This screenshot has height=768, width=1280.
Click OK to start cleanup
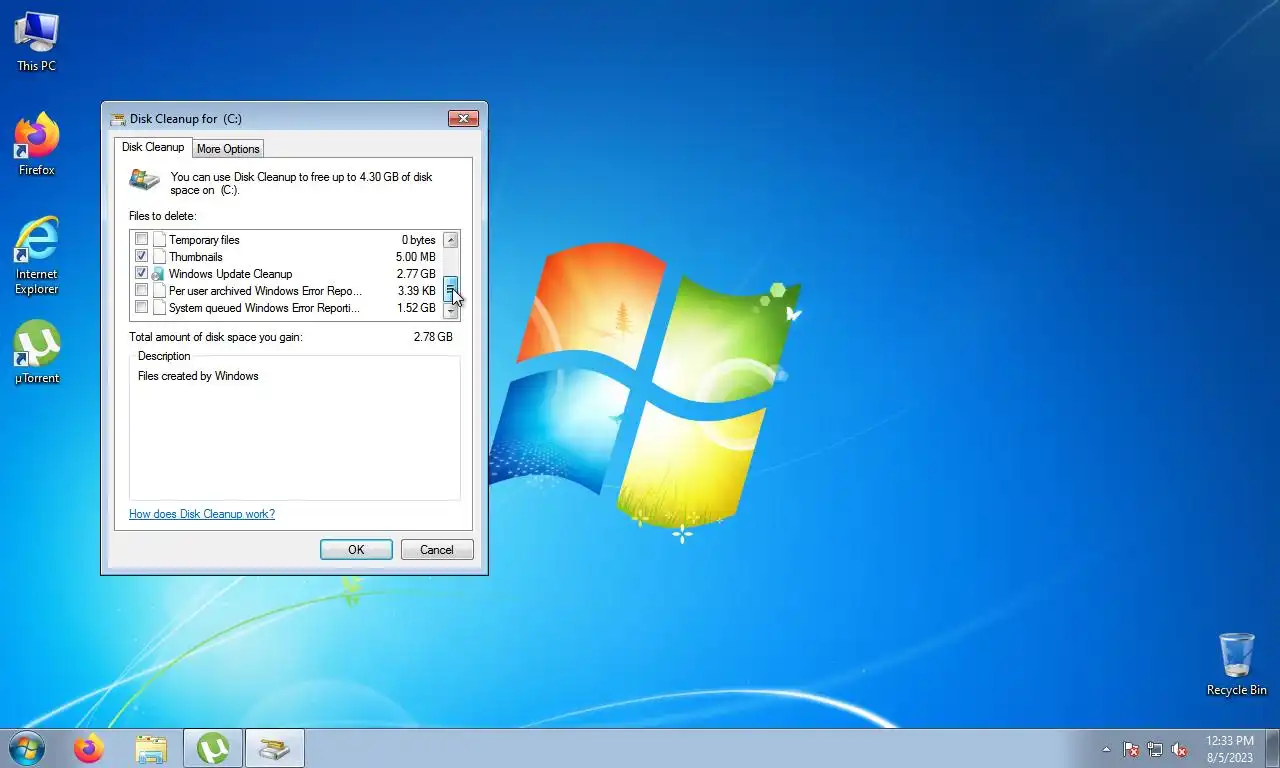pyautogui.click(x=356, y=550)
